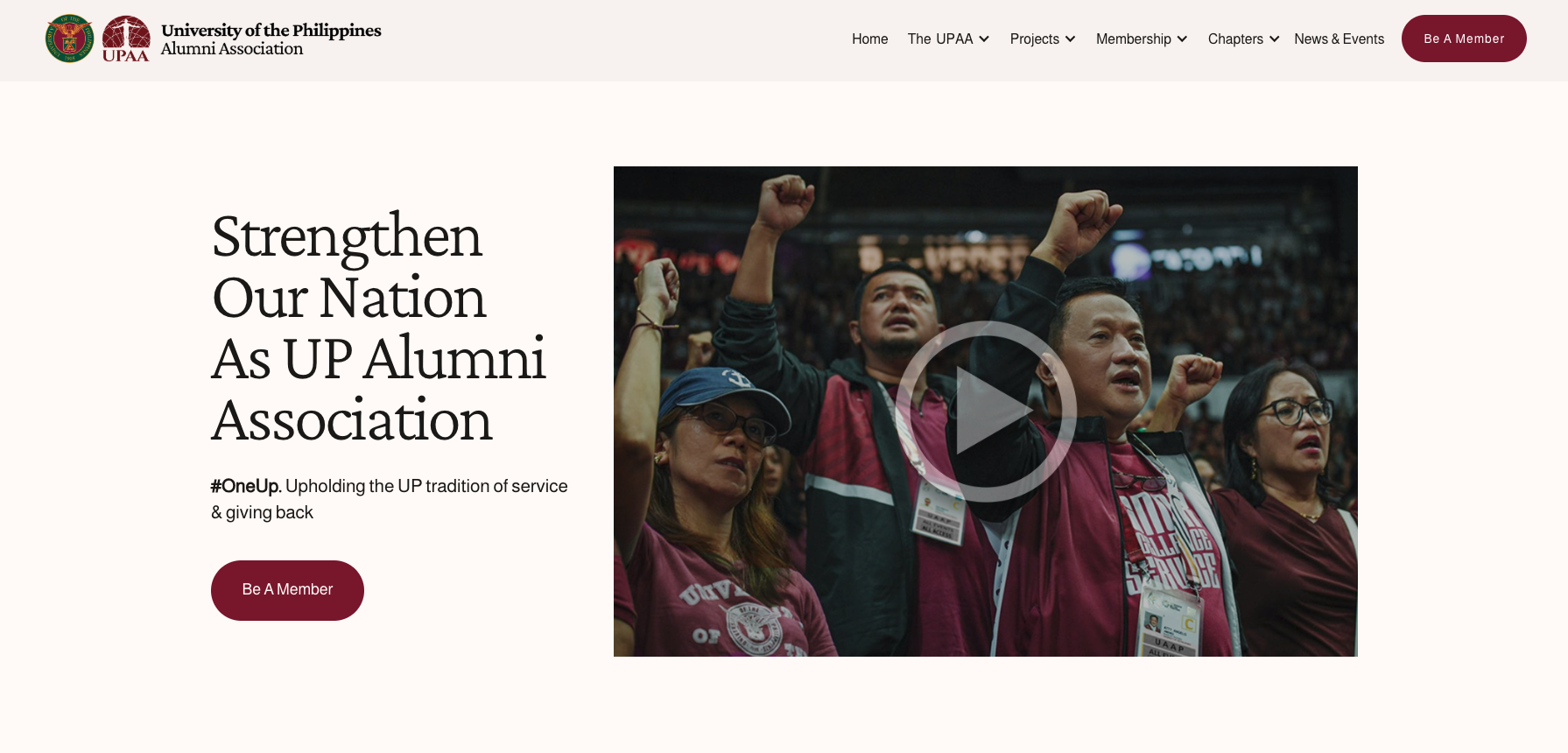Open the Chapters dropdown chevron

(1275, 39)
